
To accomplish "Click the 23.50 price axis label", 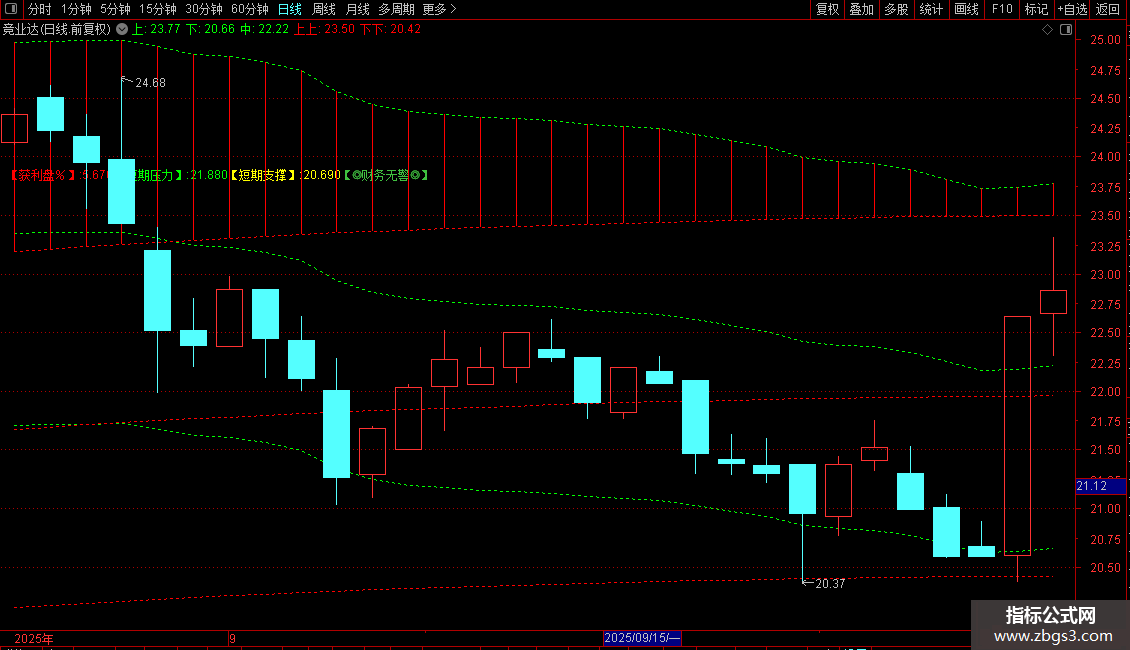I will [x=1105, y=216].
